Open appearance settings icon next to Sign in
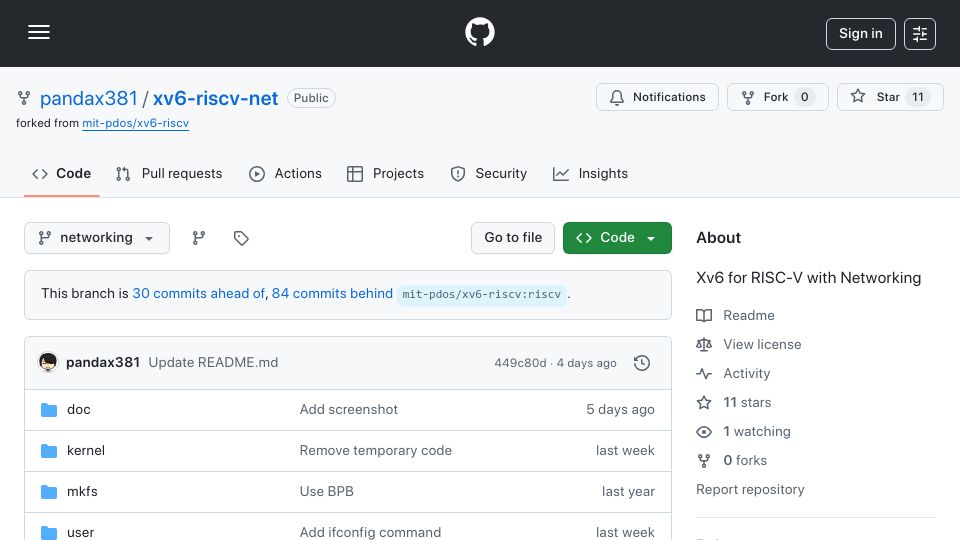 click(920, 34)
